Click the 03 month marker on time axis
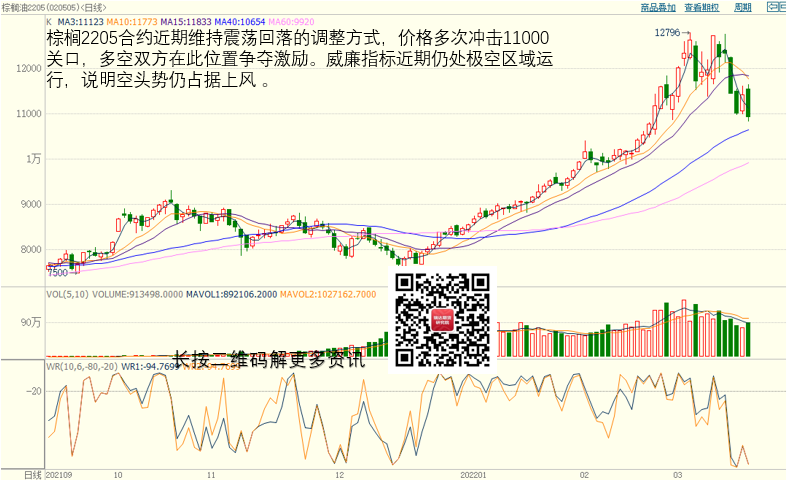797x498 pixels. (x=677, y=475)
